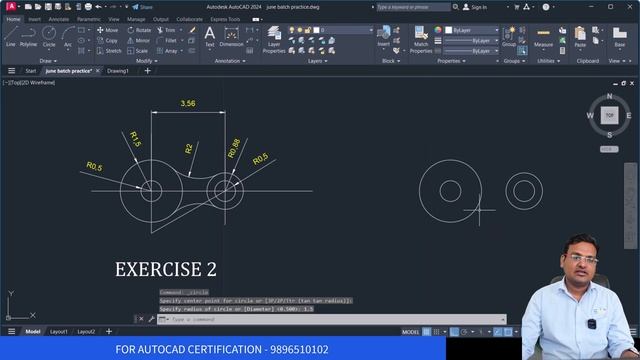
Task: Toggle polar tracking in status bar
Action: tap(464, 332)
